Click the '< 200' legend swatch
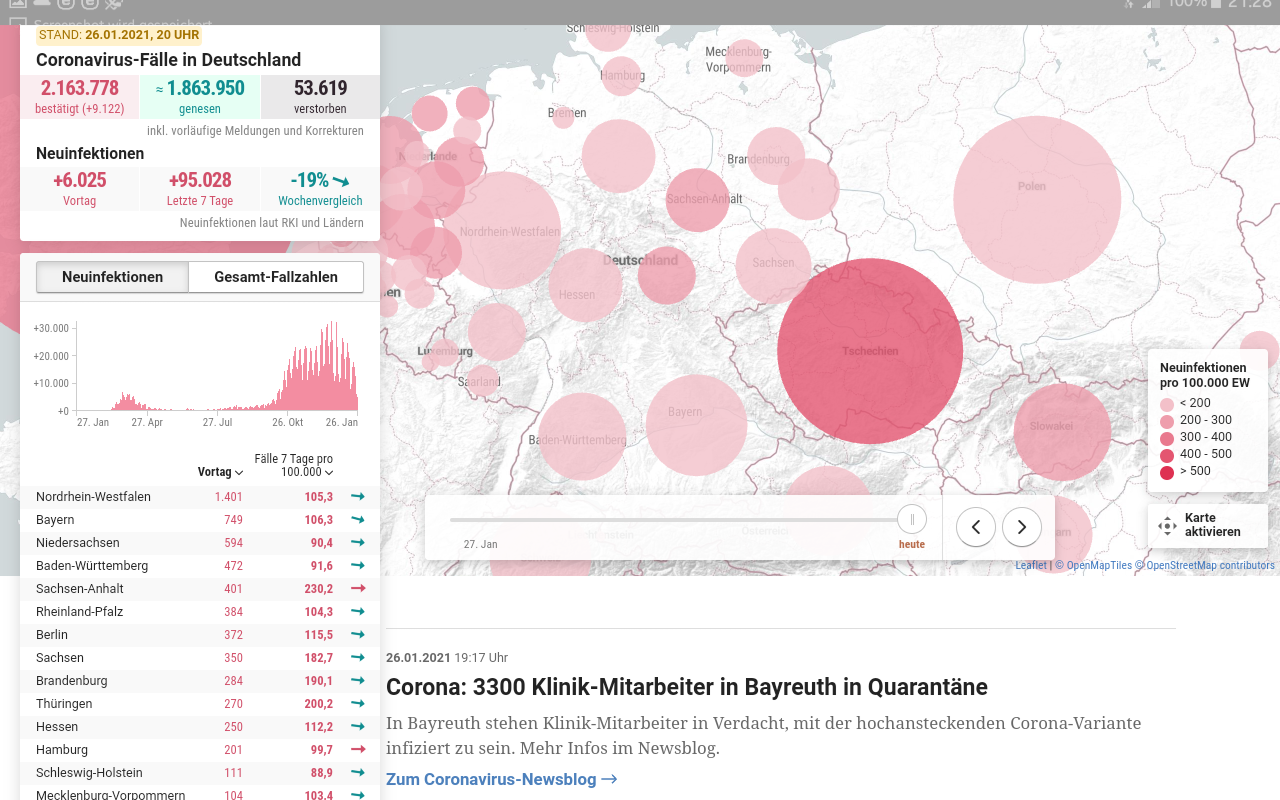Screen dimensions: 1280x800 point(1167,404)
